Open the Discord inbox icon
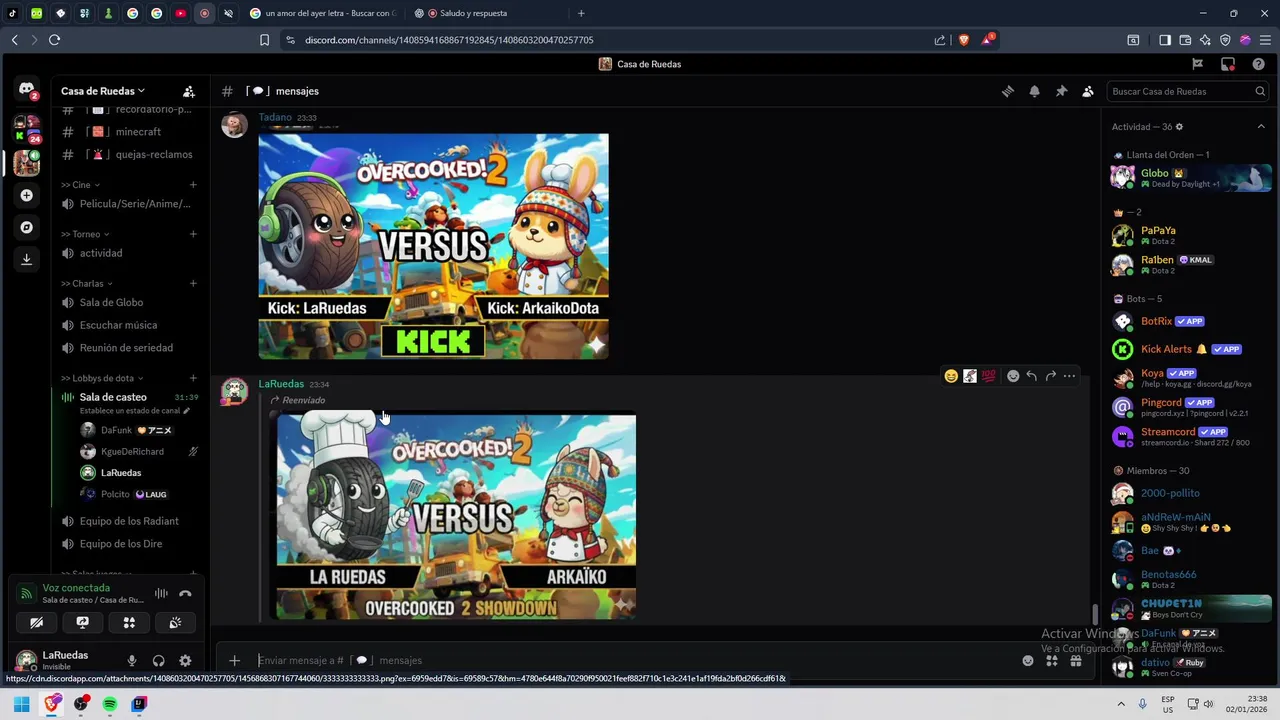This screenshot has width=1280, height=720. (1228, 64)
